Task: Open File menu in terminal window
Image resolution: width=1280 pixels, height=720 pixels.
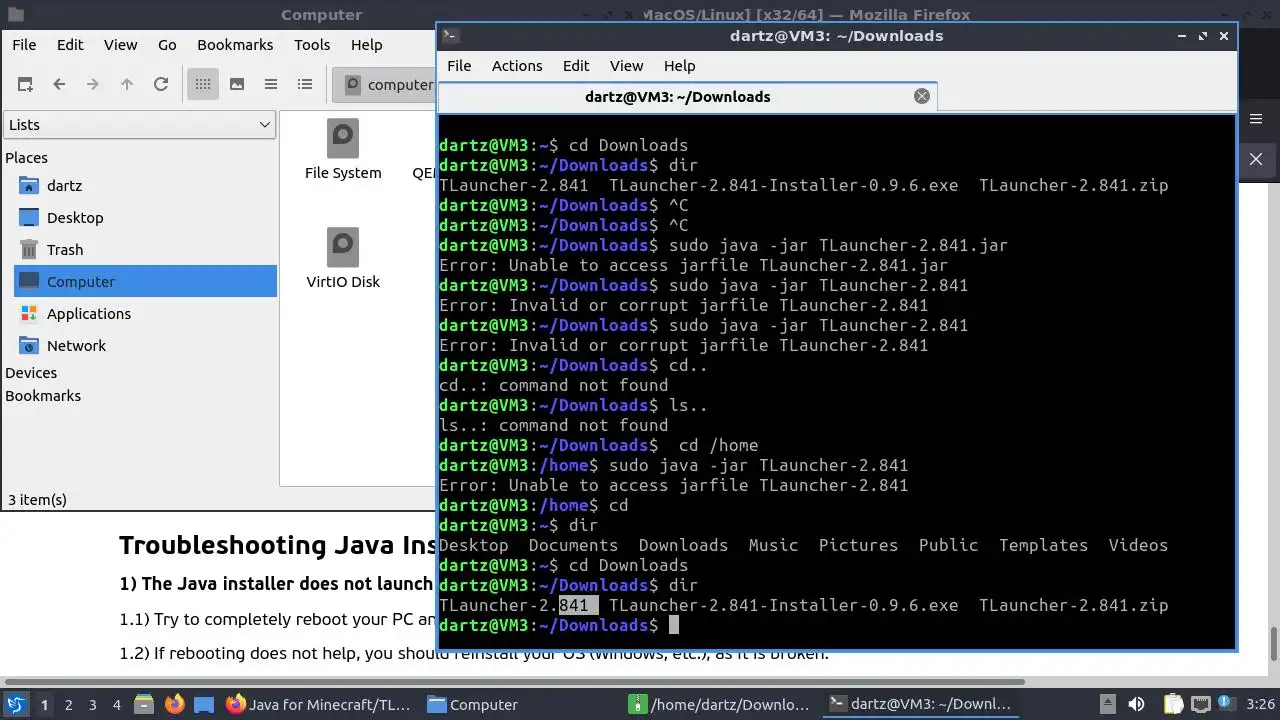Action: [459, 66]
